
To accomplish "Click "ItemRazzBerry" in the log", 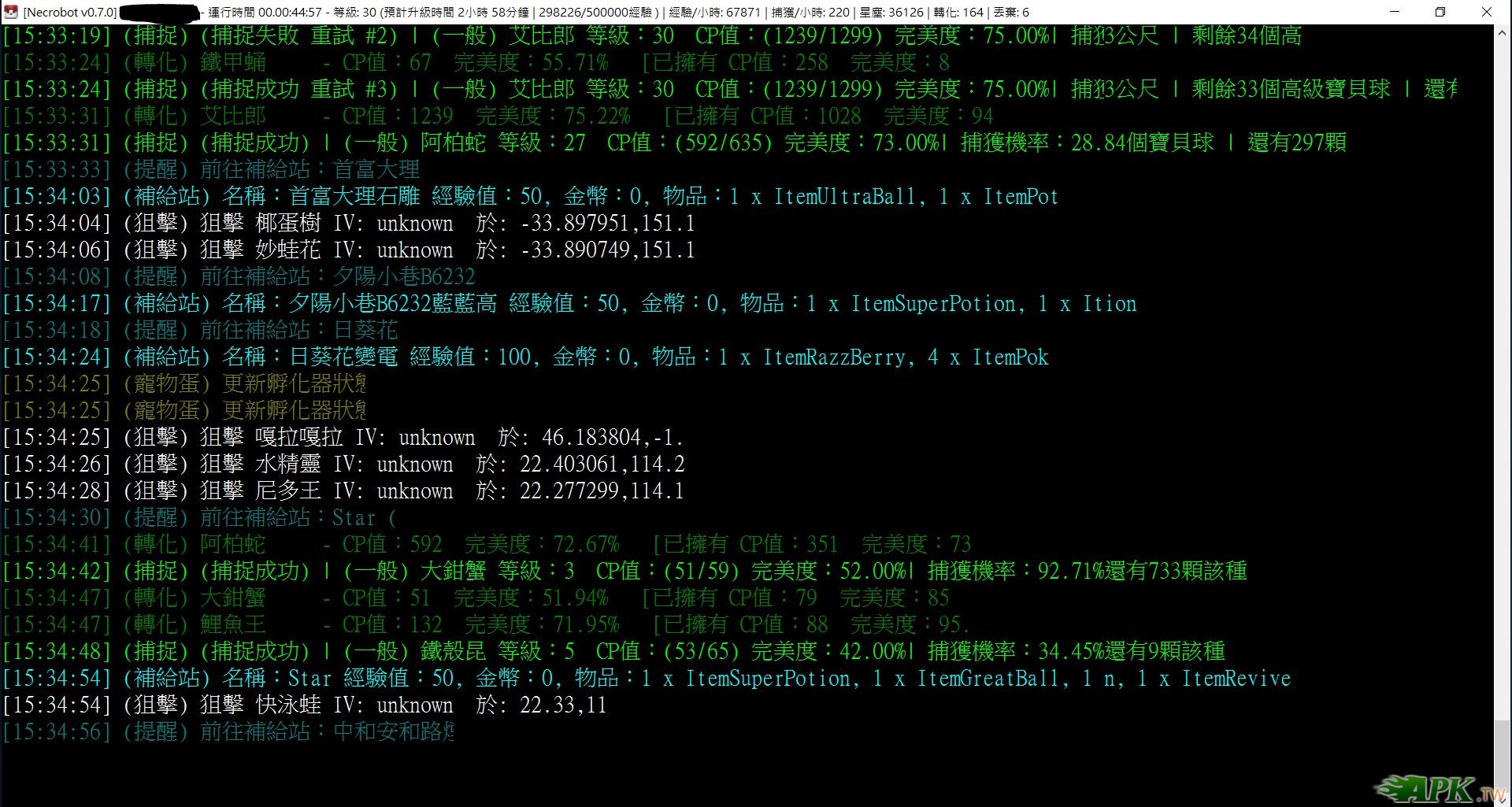I will click(x=834, y=357).
